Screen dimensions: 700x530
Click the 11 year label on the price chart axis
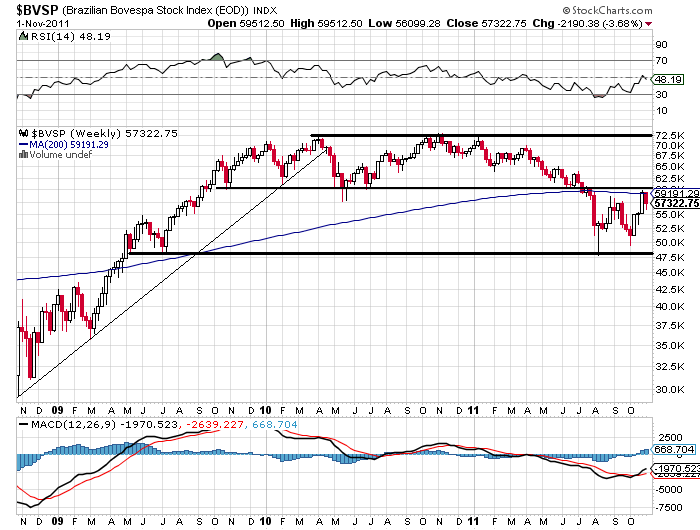point(473,410)
